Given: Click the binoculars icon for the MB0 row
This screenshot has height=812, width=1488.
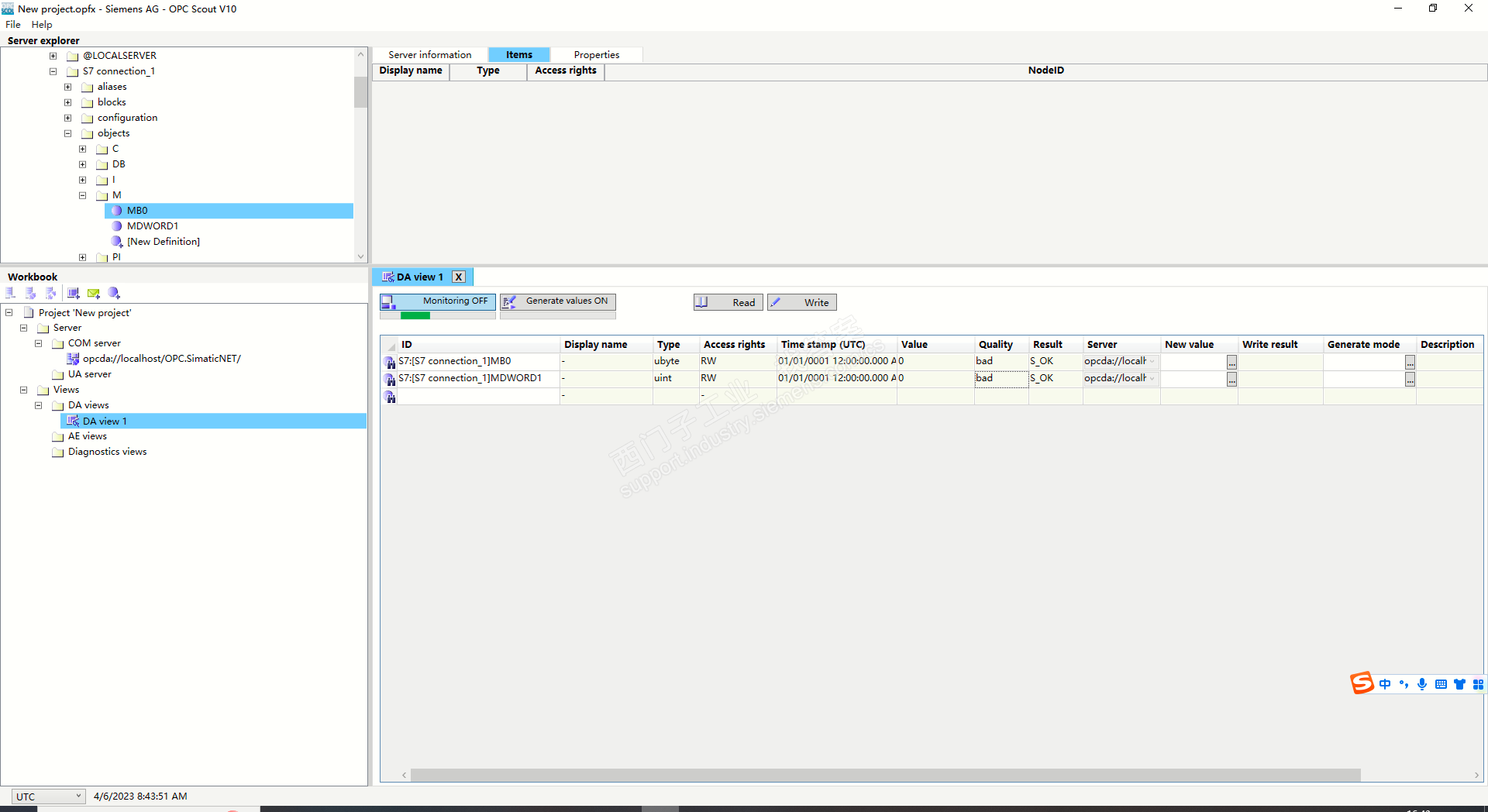Looking at the screenshot, I should click(390, 362).
